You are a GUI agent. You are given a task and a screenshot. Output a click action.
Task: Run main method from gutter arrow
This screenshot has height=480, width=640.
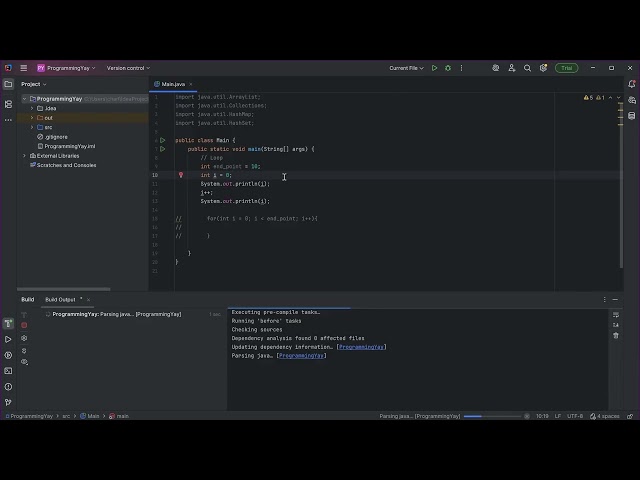coord(162,149)
